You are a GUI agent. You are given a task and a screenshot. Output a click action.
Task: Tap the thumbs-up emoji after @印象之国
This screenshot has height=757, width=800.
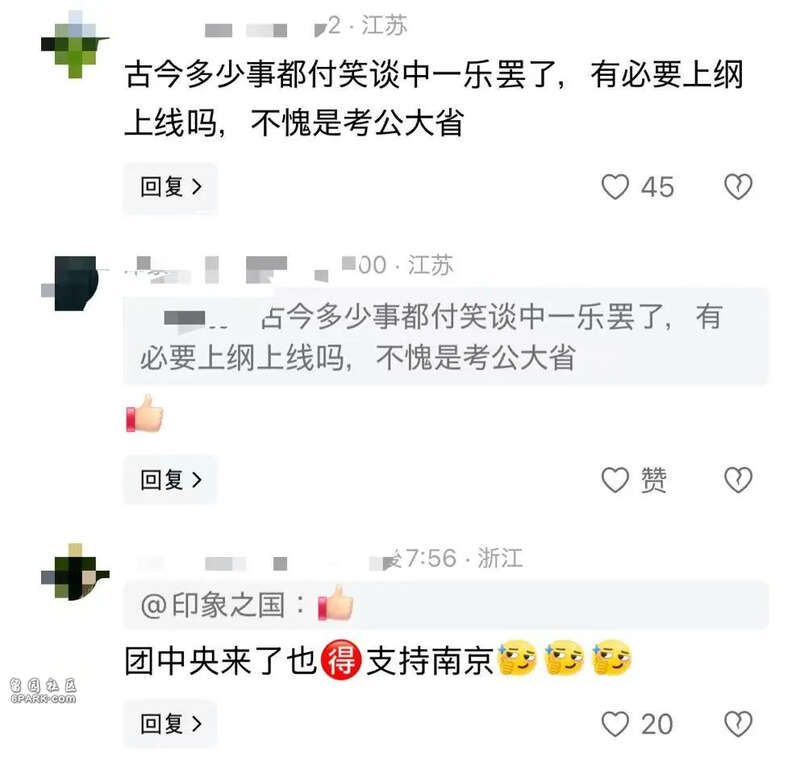click(335, 603)
